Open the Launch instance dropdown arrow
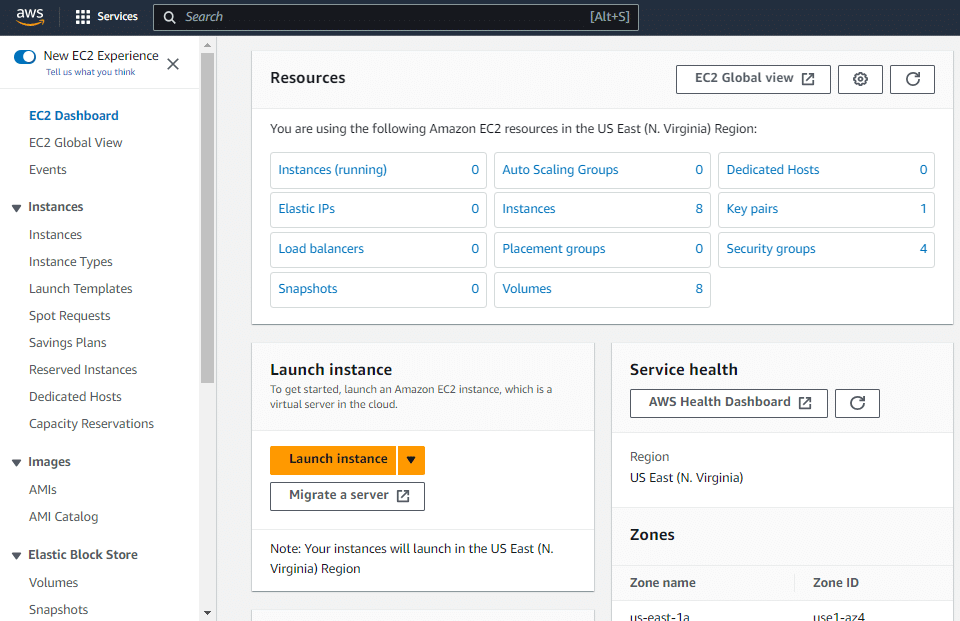Viewport: 960px width, 621px height. click(411, 460)
